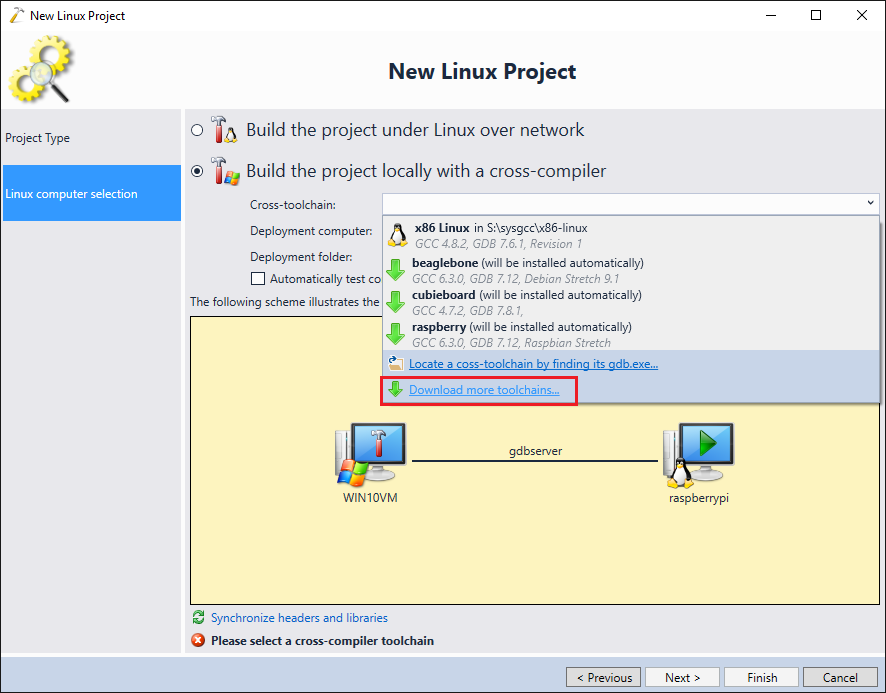
Task: Click the 'Deployment folder:' label
Action: pyautogui.click(x=301, y=257)
